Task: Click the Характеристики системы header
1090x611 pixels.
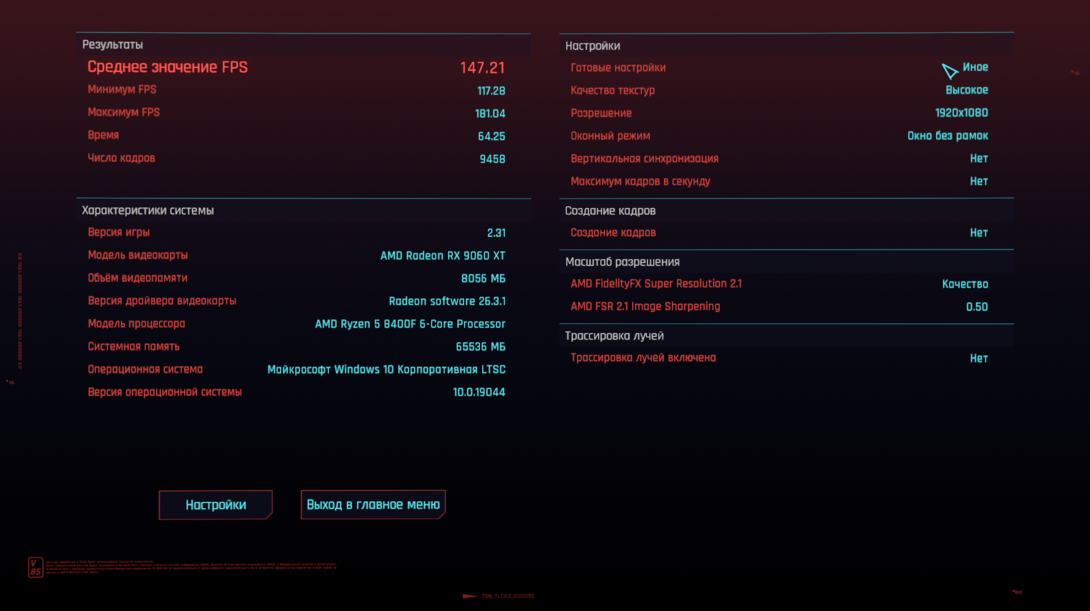Action: 148,211
